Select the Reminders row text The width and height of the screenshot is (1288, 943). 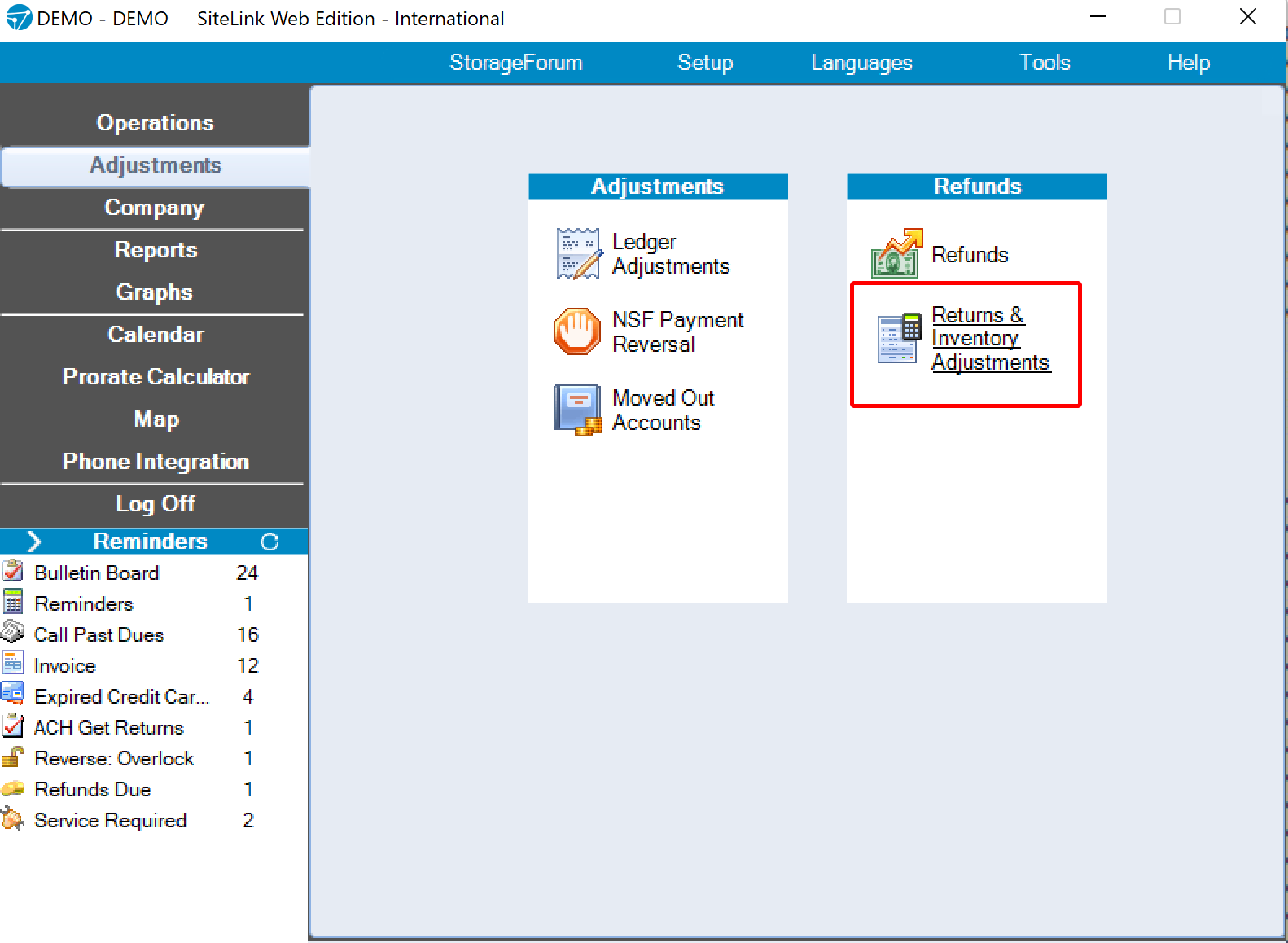coord(84,603)
